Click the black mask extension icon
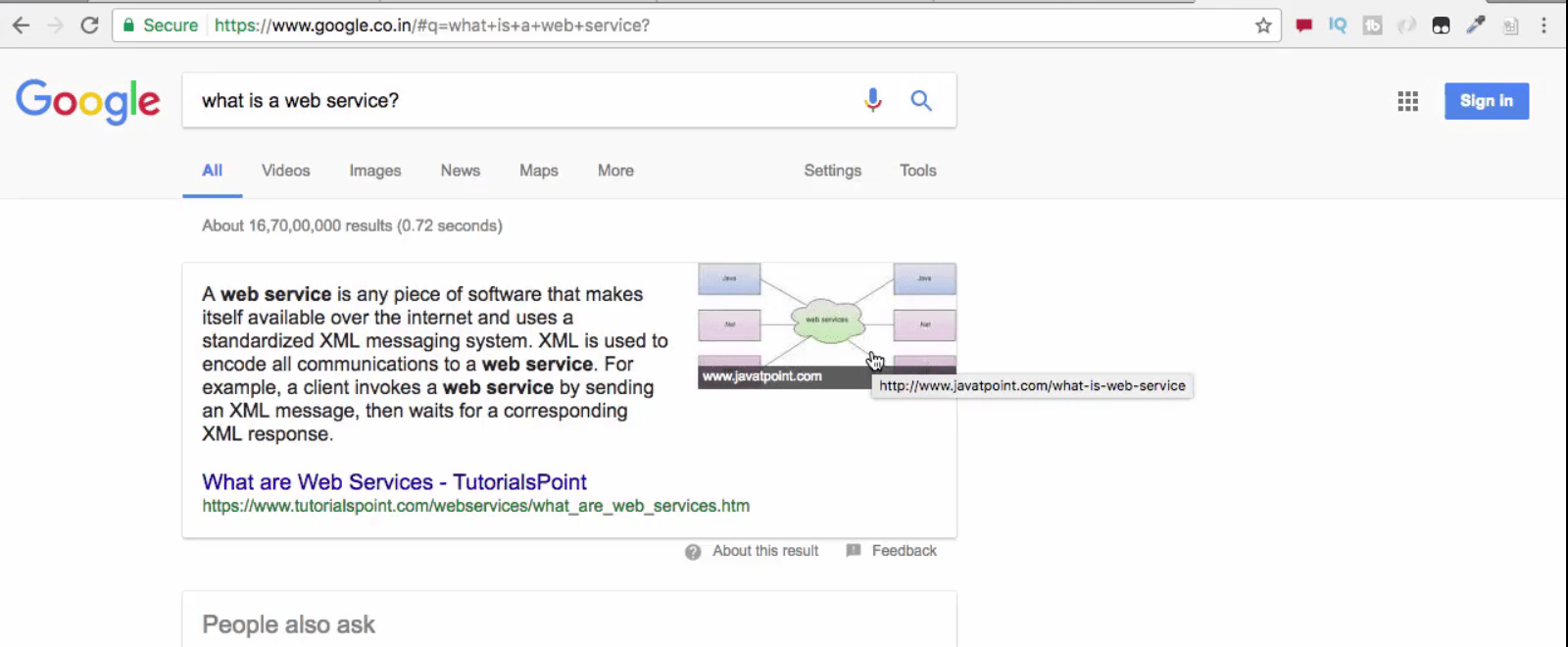 coord(1441,25)
